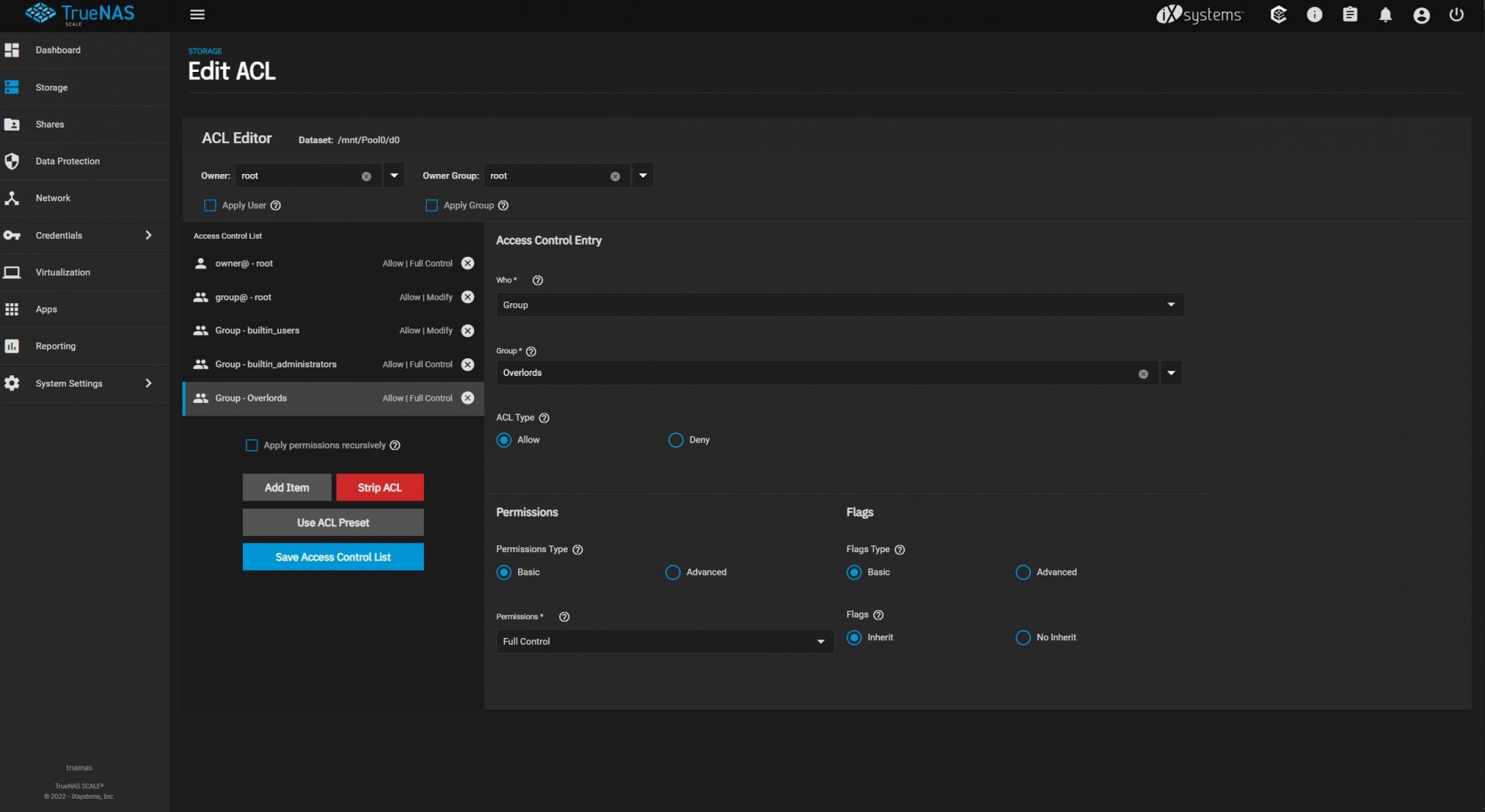The width and height of the screenshot is (1485, 812).
Task: Open Storage in the sidebar
Action: (x=51, y=87)
